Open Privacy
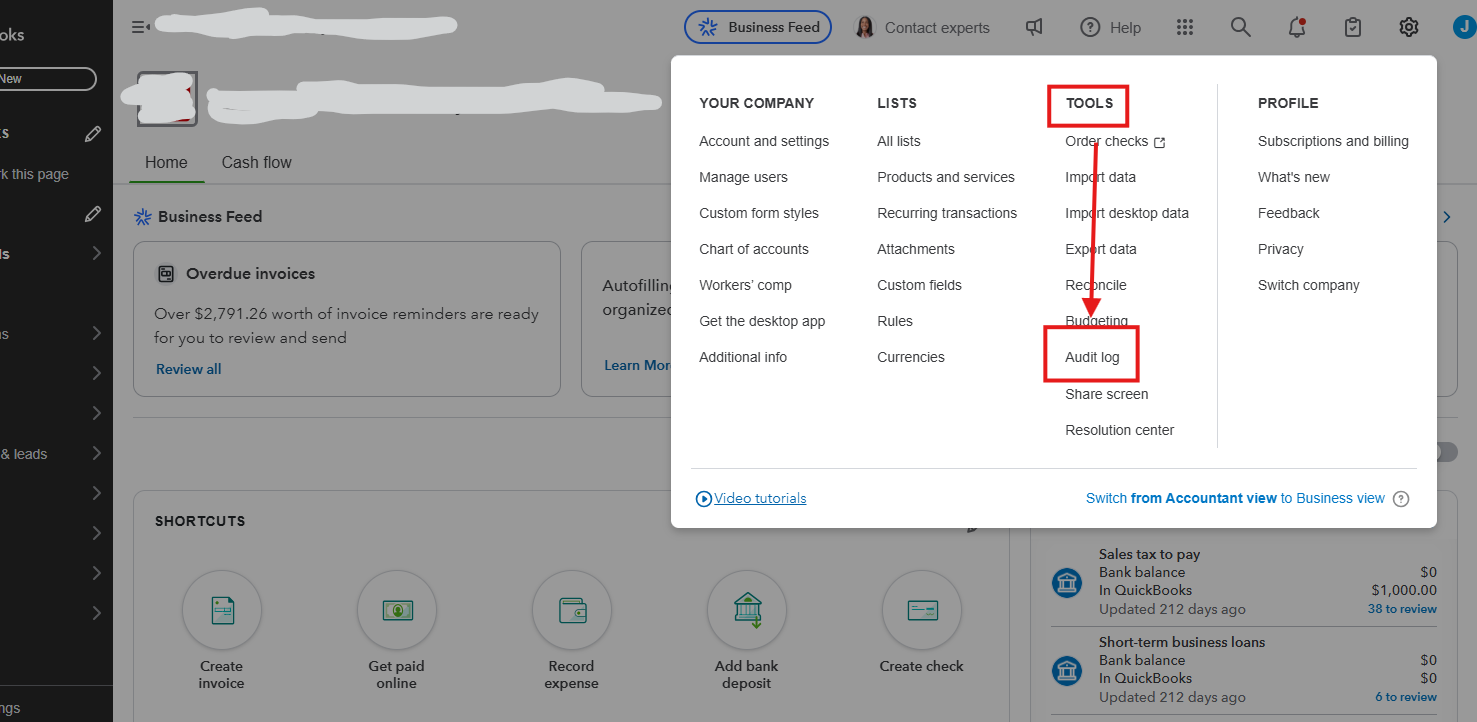The height and width of the screenshot is (722, 1477). [x=1281, y=249]
